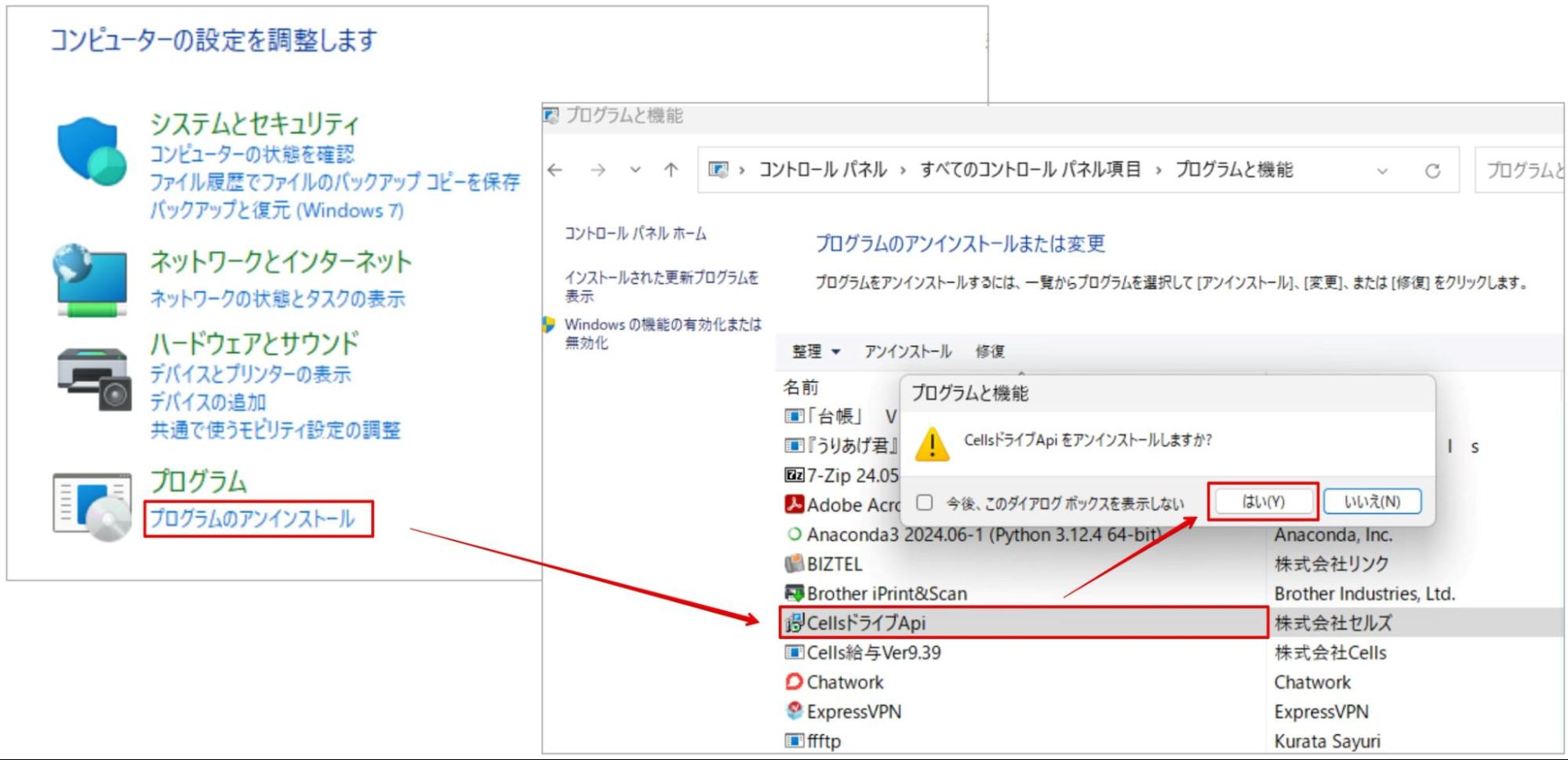Open ファイル履歴でファイルのバックアップ コピーを保存 link
Image resolution: width=1568 pixels, height=760 pixels.
335,182
